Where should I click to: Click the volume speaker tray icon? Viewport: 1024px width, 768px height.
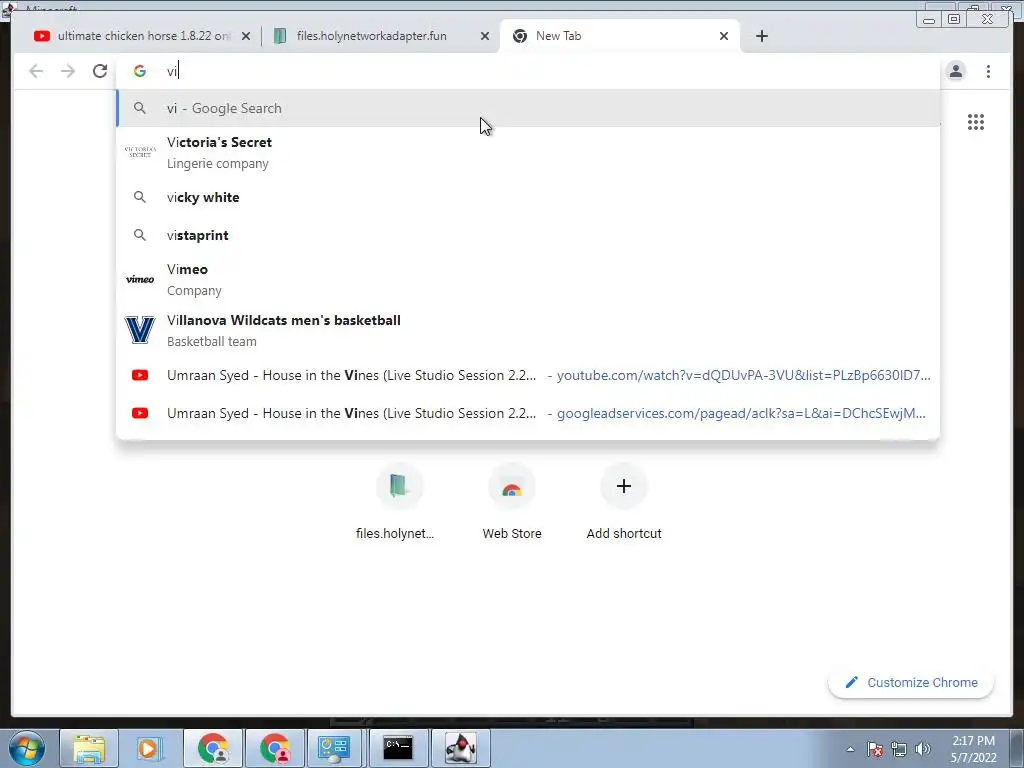(923, 749)
